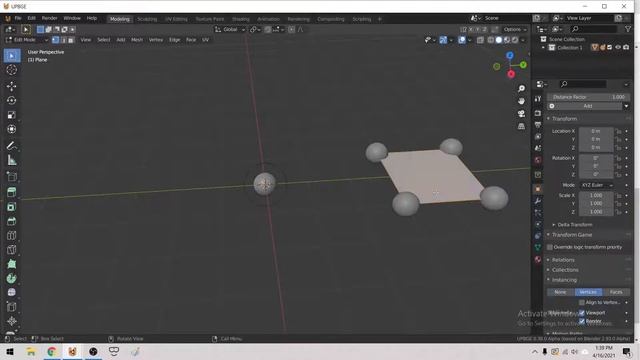Toggle Collection 1 eye visibility
This screenshot has width=640, height=360.
tap(618, 48)
